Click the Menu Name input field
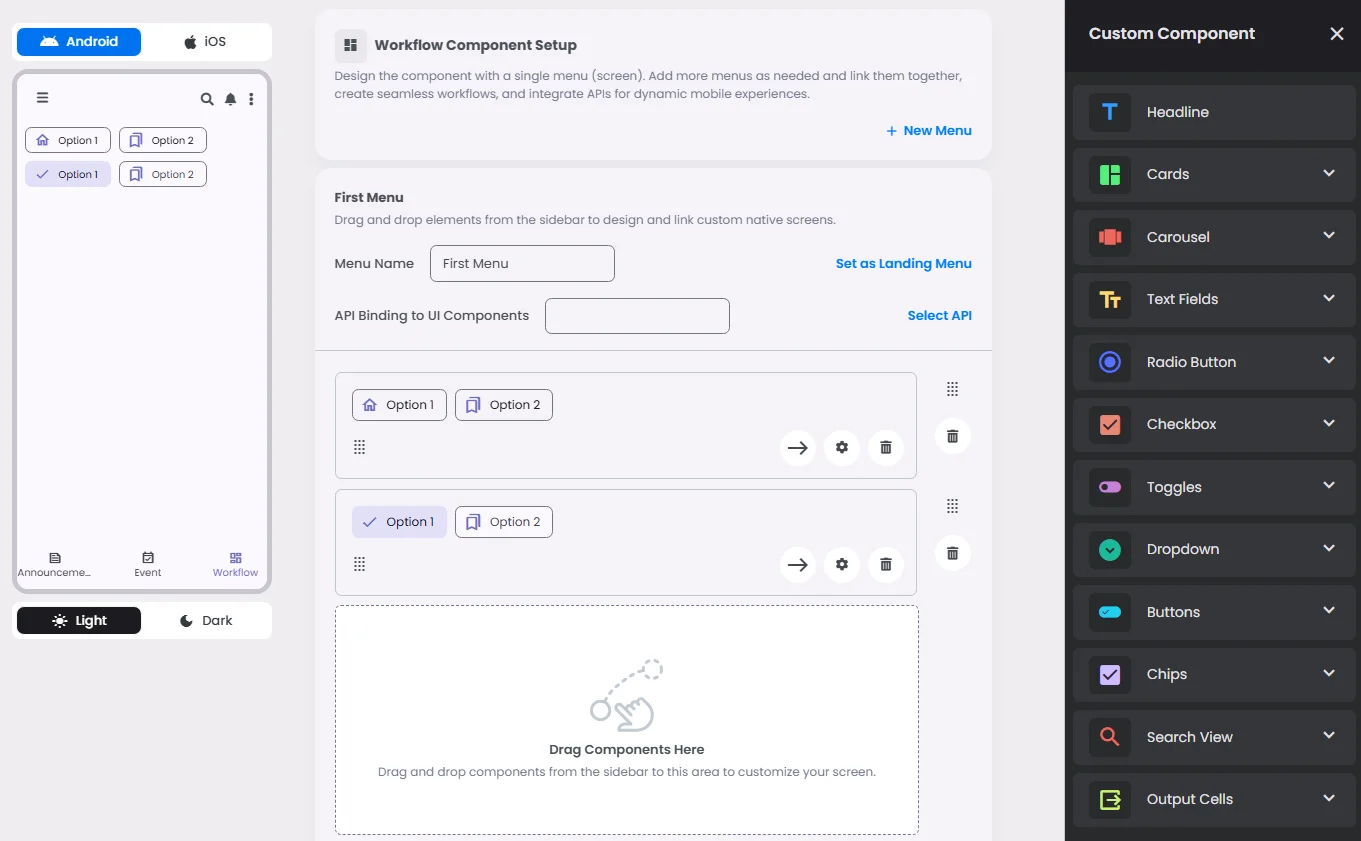 click(522, 264)
